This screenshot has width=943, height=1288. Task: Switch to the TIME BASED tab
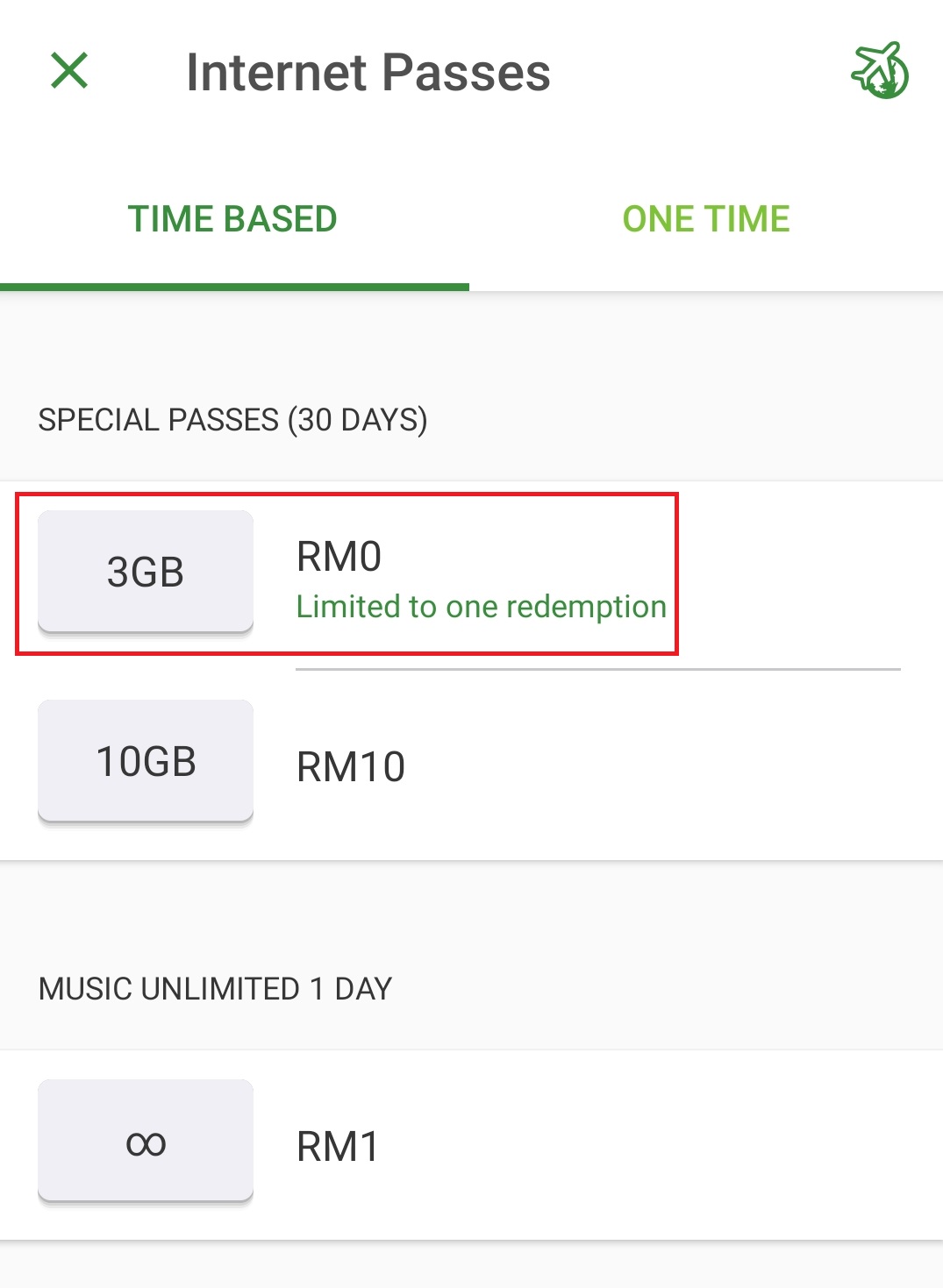coord(232,219)
